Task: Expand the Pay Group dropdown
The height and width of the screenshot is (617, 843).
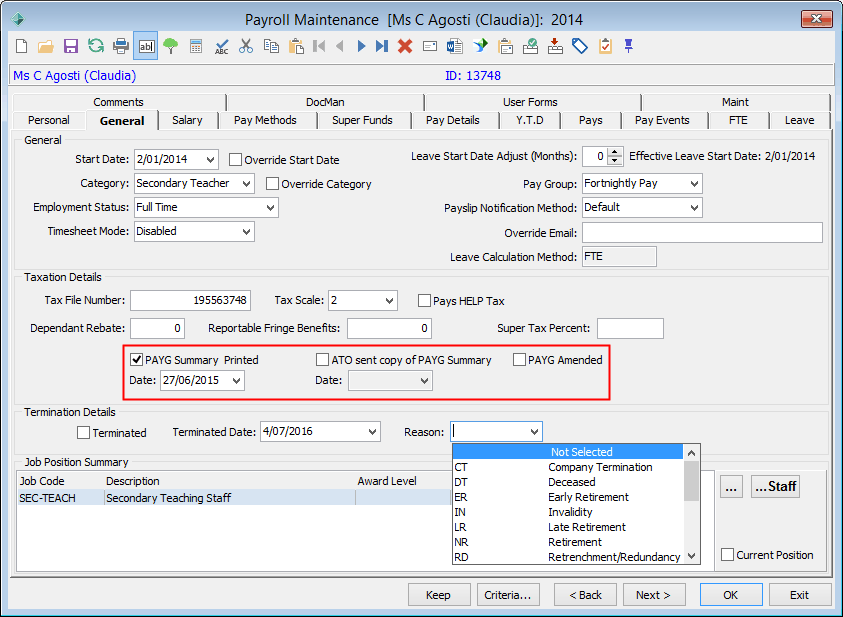Action: click(x=695, y=184)
